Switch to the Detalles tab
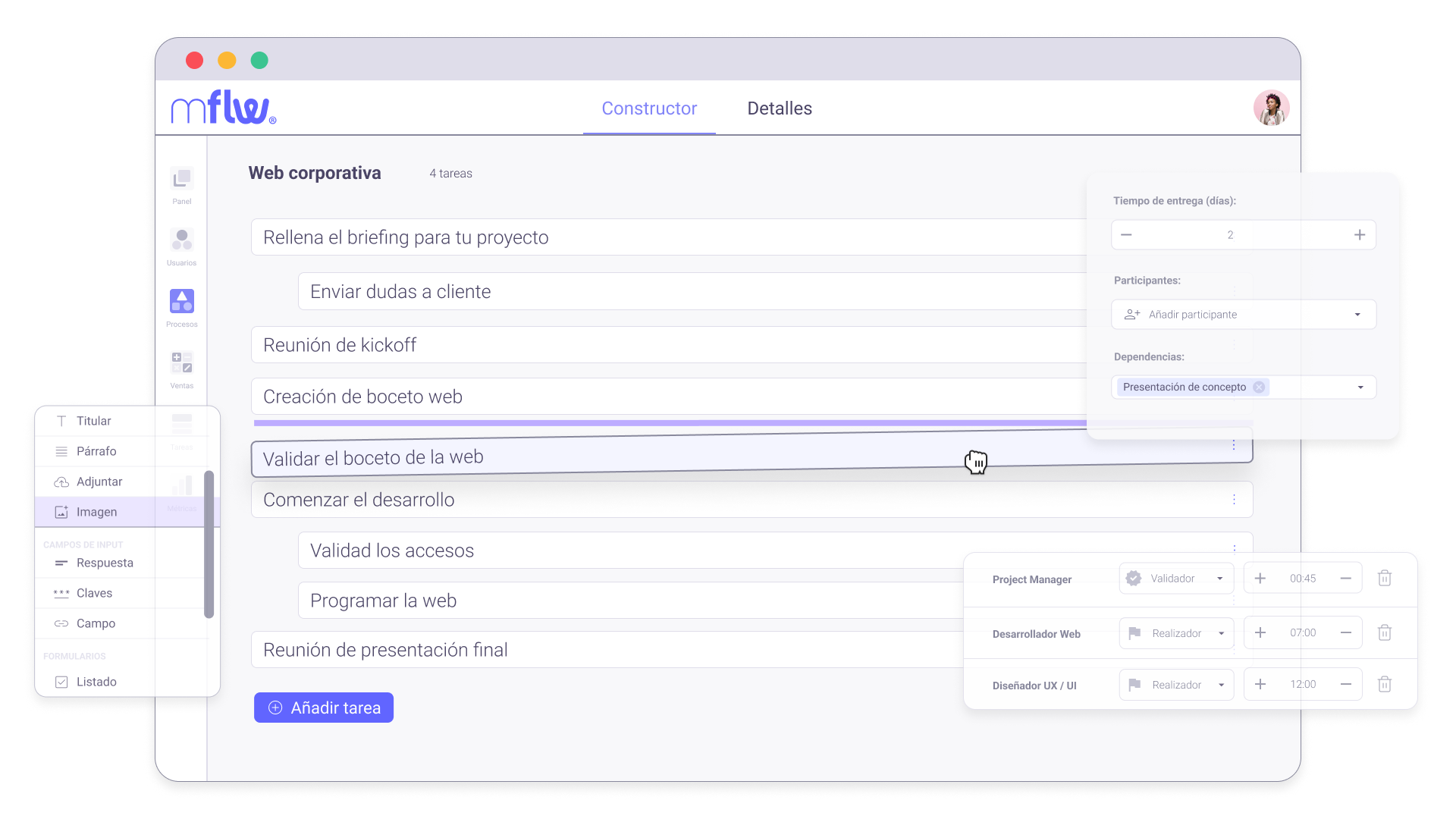 click(x=779, y=108)
